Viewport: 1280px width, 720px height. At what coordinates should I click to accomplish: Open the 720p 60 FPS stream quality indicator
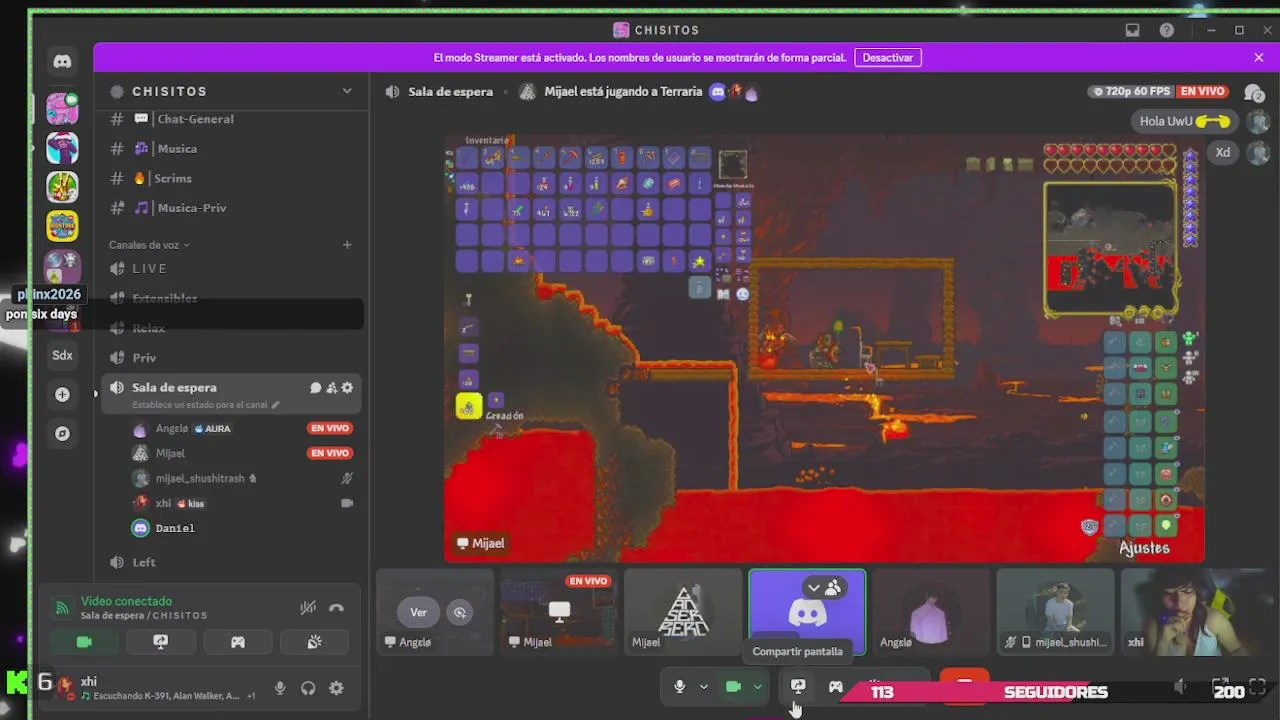1131,91
